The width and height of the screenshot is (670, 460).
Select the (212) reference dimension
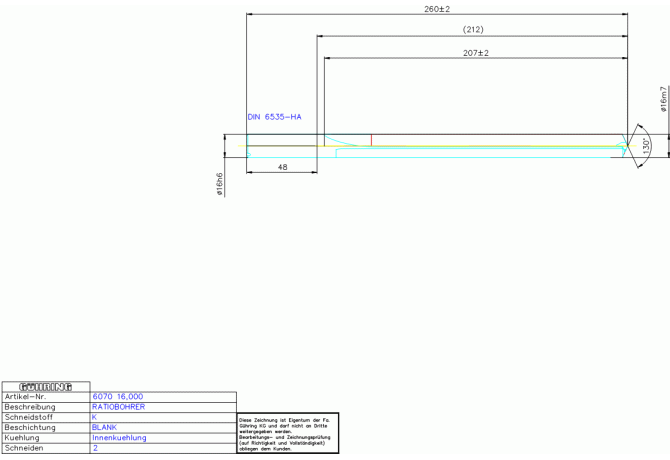(473, 29)
